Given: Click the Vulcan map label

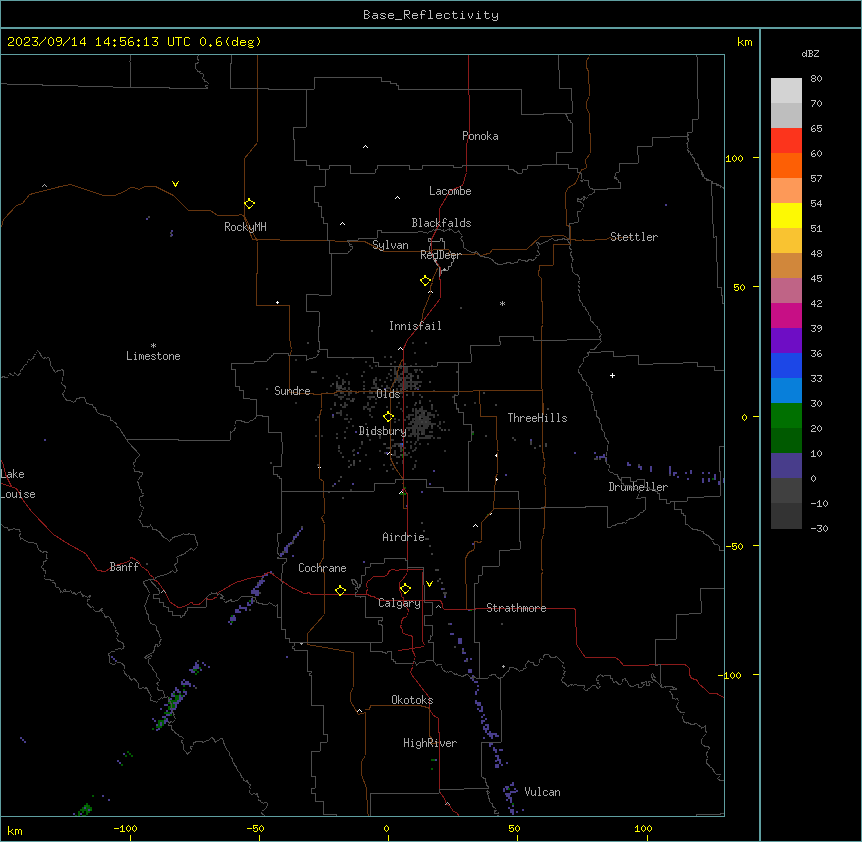Looking at the screenshot, I should tap(542, 792).
